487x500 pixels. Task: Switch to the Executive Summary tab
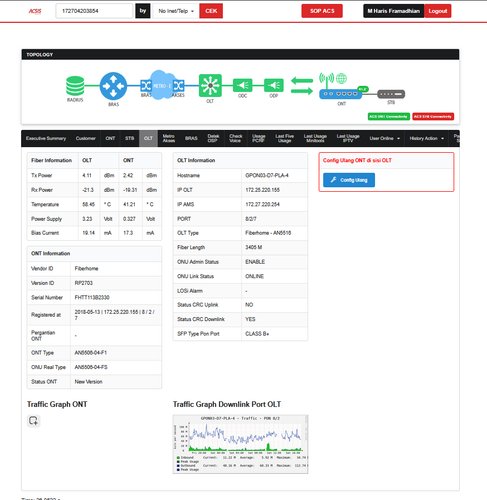tap(46, 138)
